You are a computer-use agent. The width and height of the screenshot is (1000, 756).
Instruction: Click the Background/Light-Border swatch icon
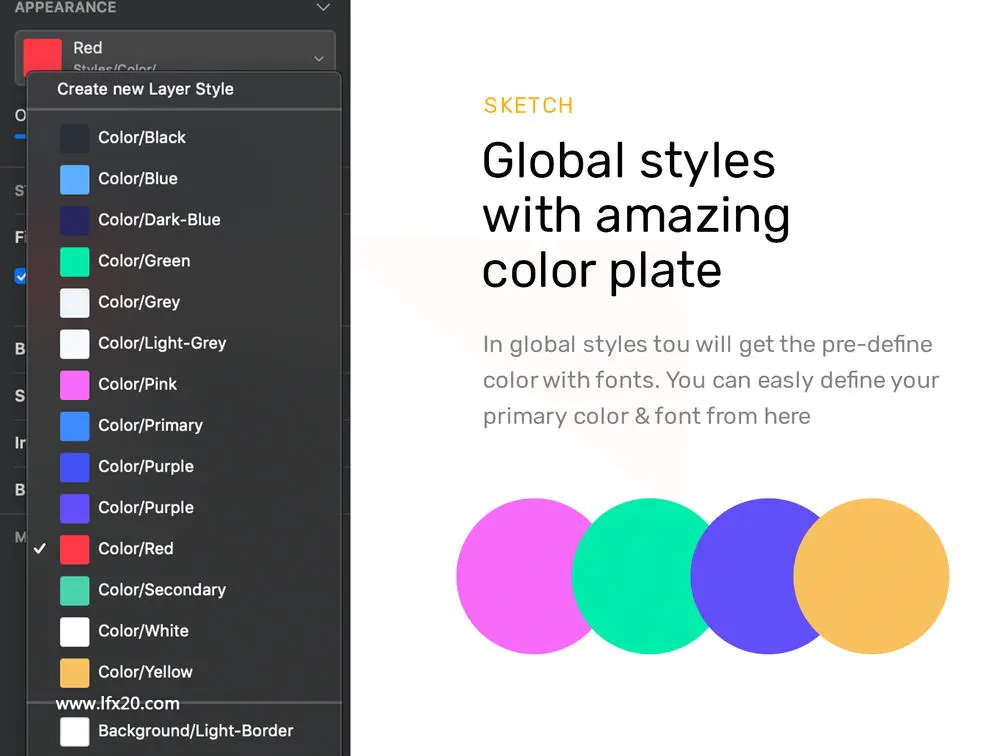click(x=75, y=731)
